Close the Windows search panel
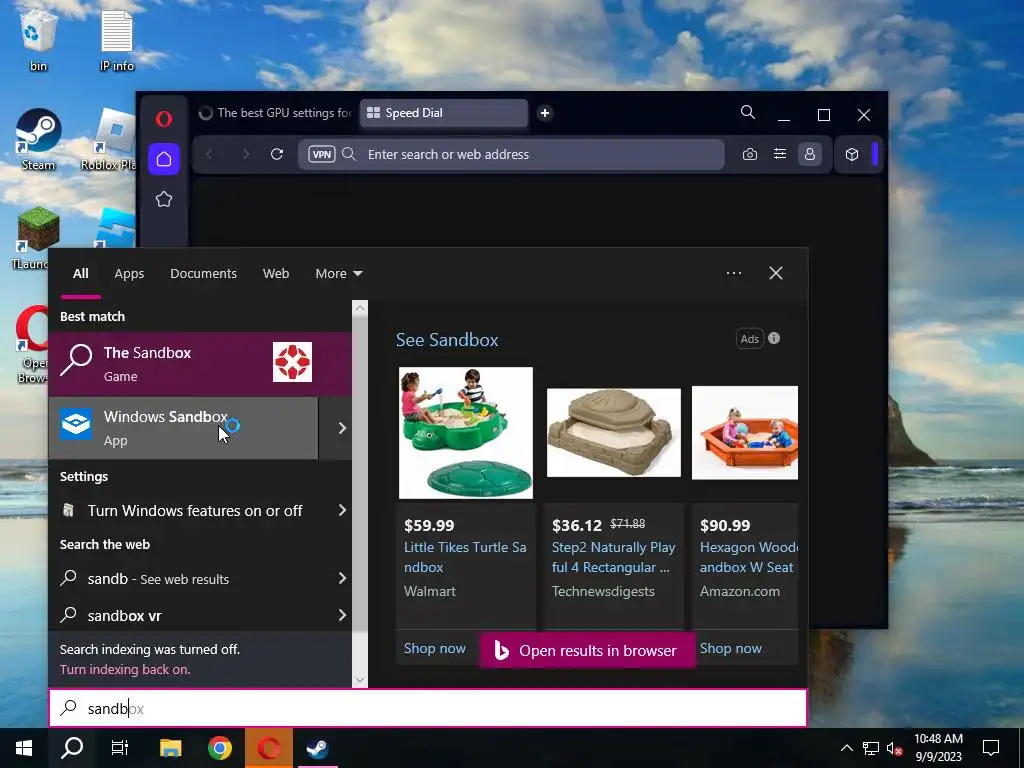The height and width of the screenshot is (768, 1024). point(775,273)
